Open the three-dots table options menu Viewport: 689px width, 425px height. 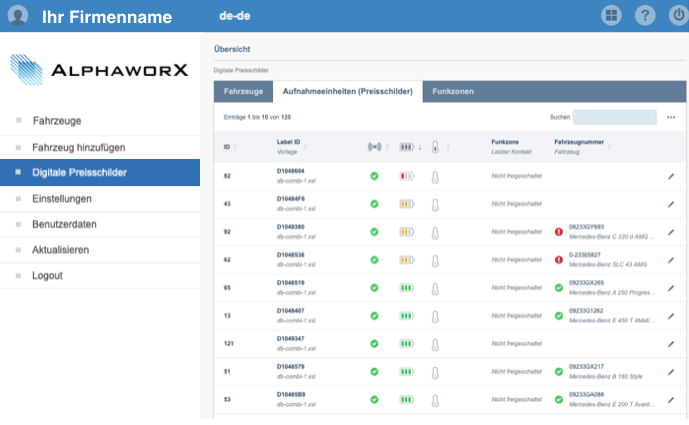671,117
